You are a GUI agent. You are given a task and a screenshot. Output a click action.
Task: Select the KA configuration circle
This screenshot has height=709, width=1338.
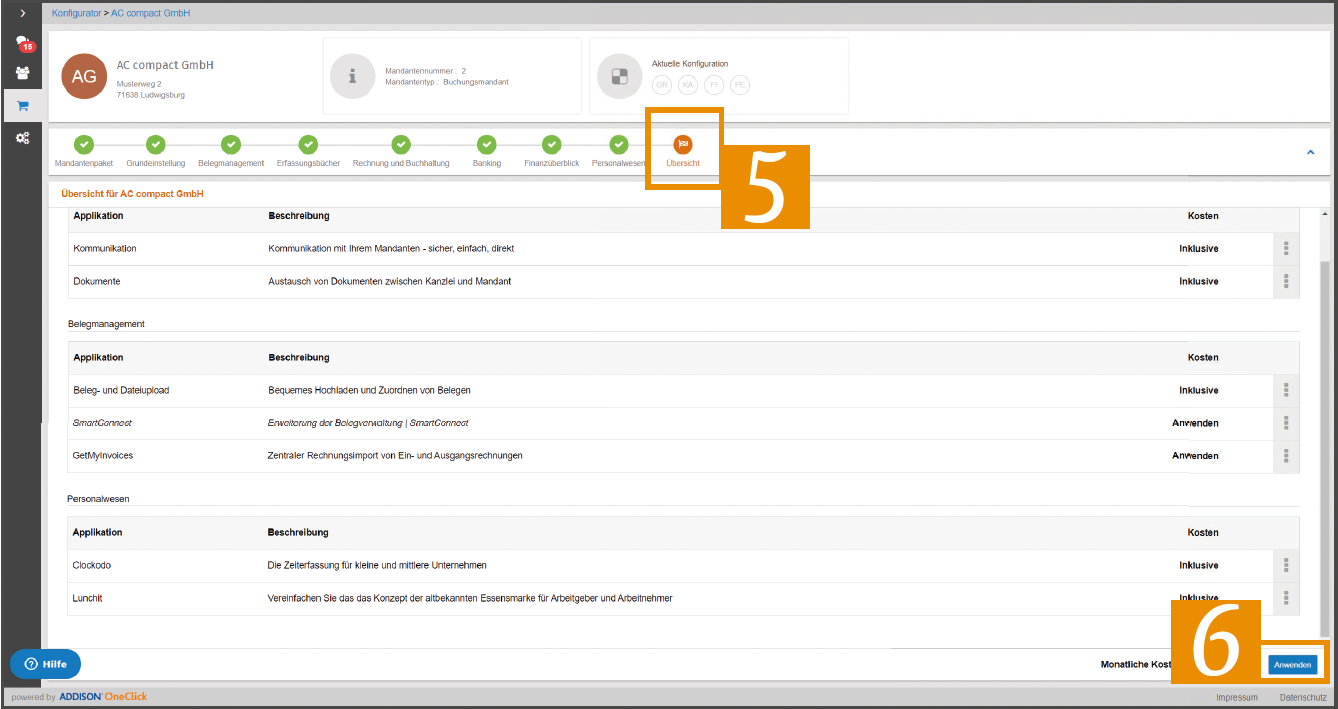688,85
